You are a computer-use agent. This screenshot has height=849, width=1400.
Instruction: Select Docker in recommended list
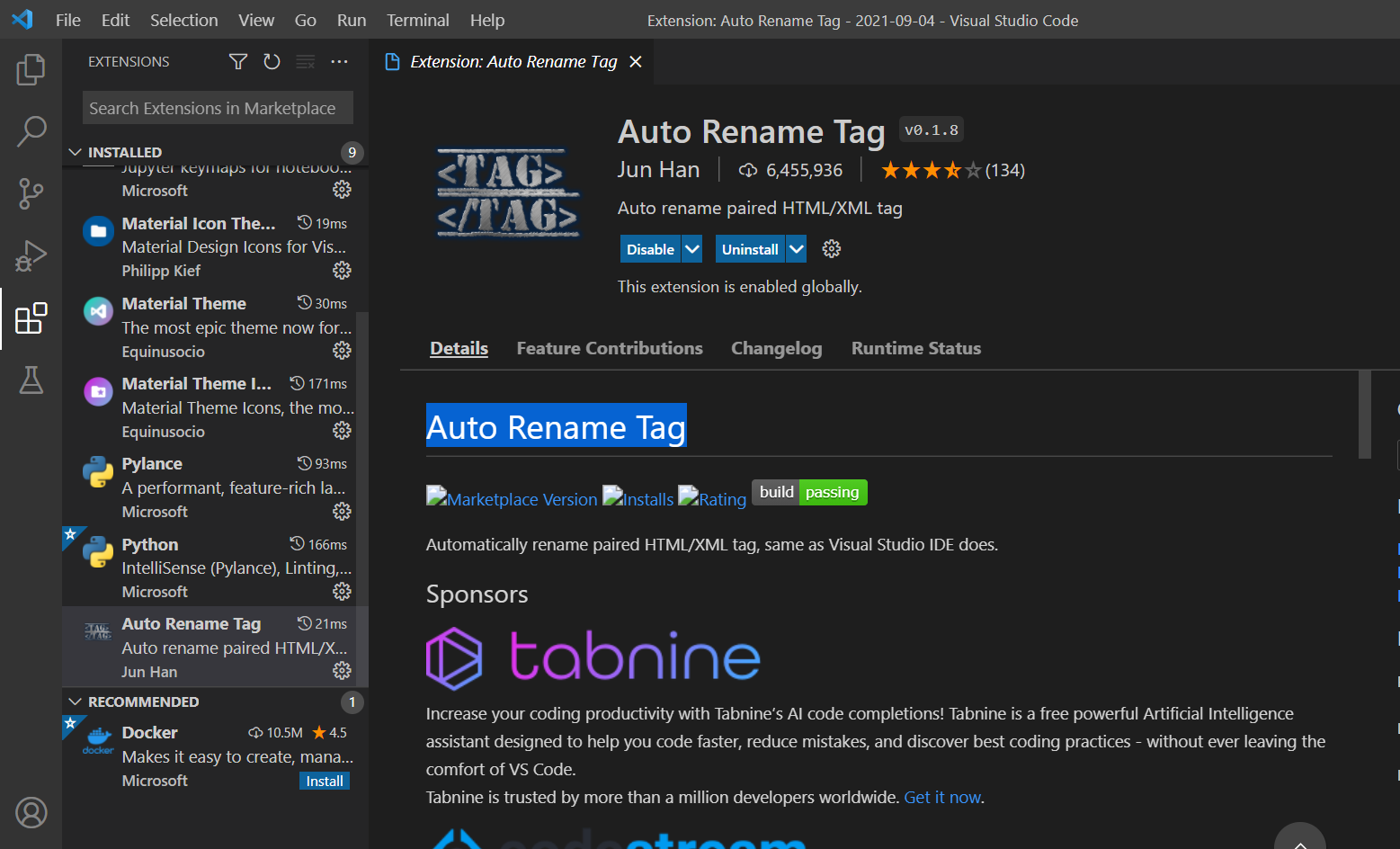tap(215, 756)
